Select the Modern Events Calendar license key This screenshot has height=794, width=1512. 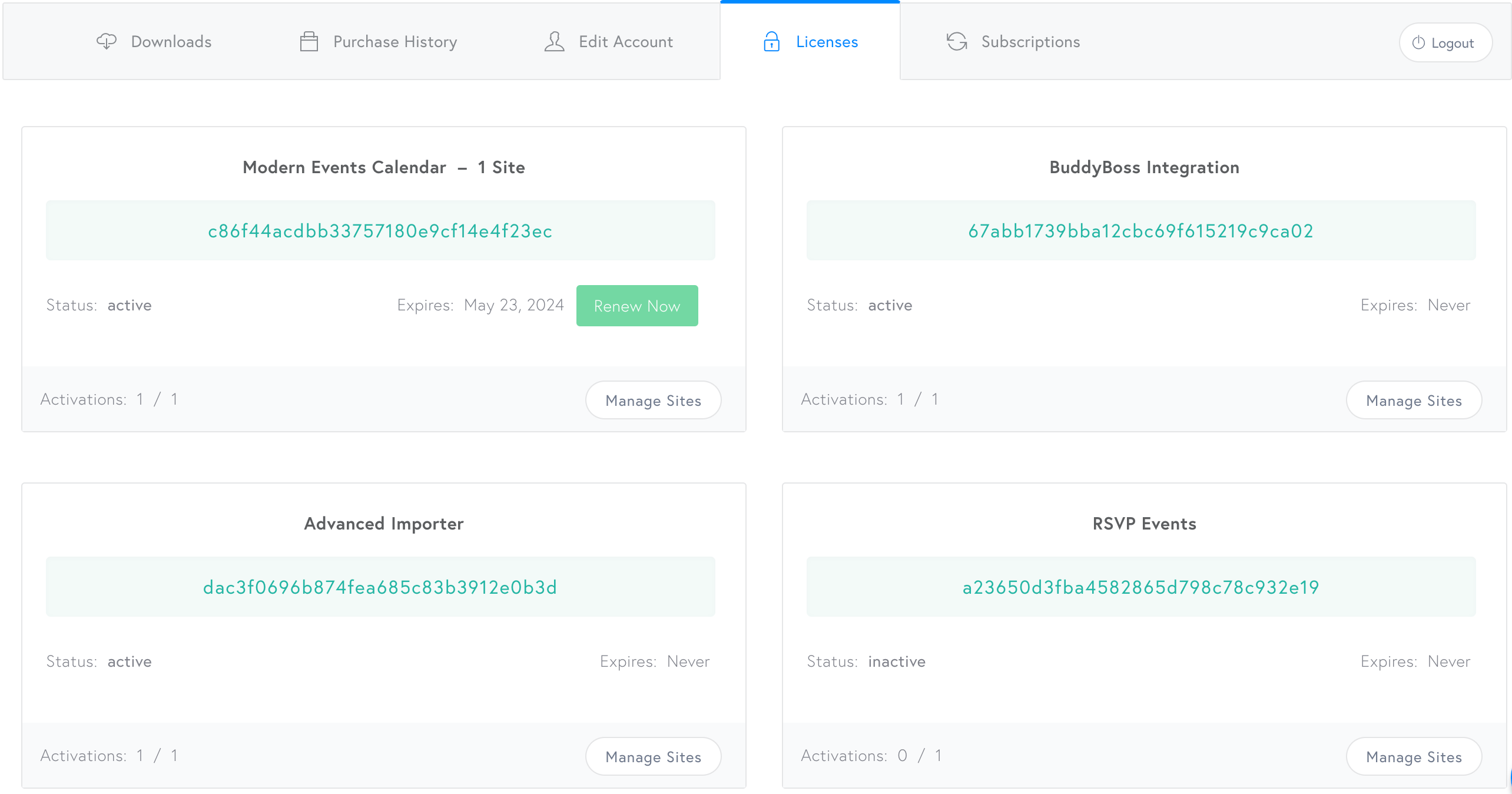pos(380,231)
